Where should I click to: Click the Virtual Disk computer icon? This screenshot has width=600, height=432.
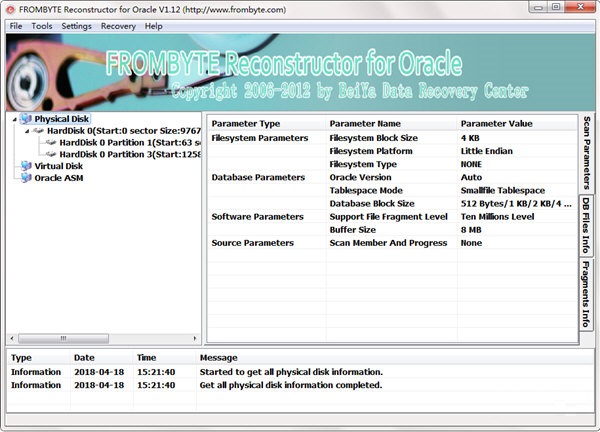[26, 166]
